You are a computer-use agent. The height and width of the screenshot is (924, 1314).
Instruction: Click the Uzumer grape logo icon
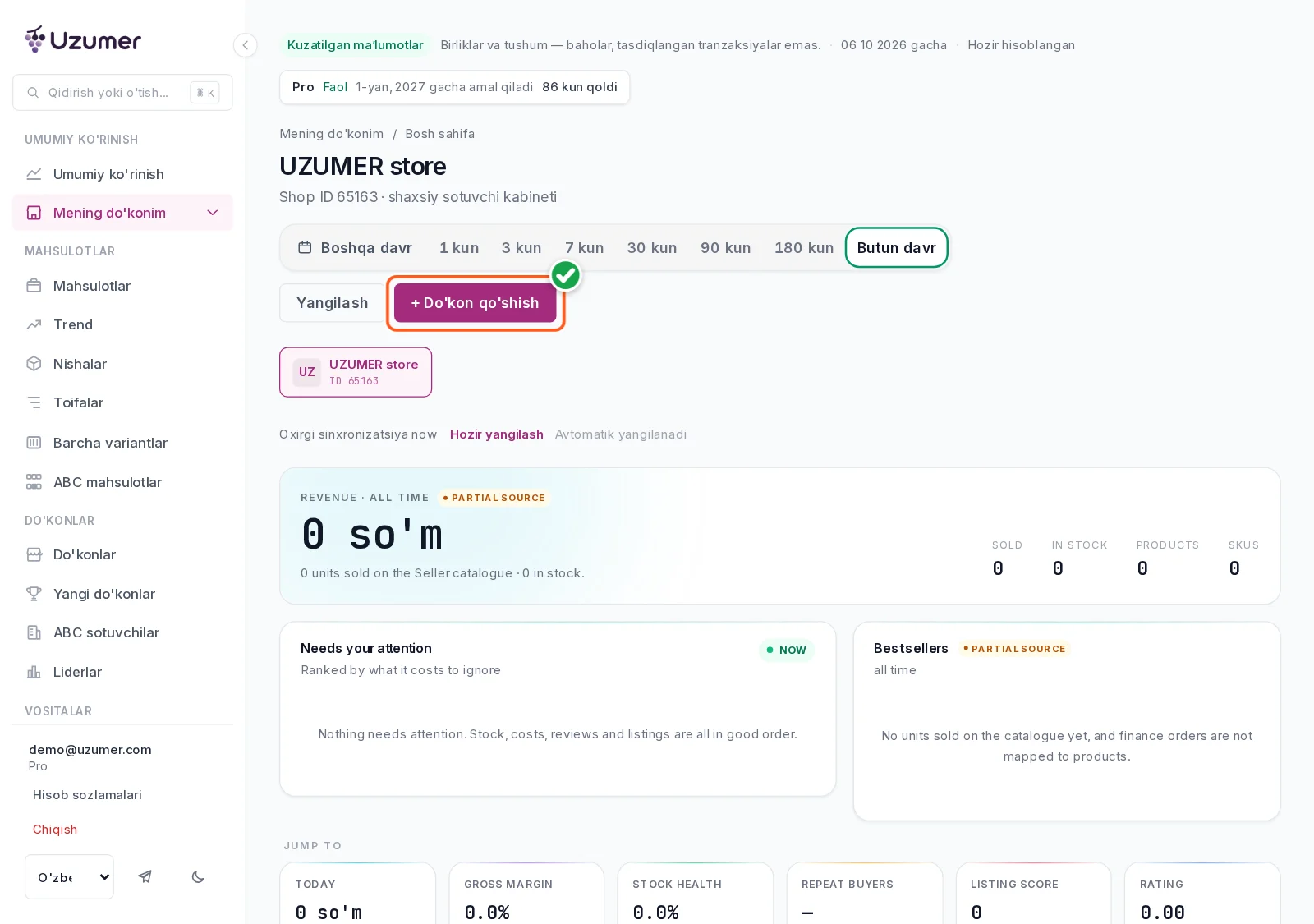click(x=35, y=39)
